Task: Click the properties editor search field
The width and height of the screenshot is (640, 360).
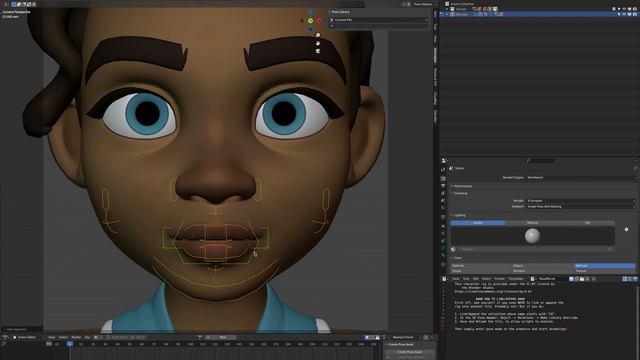Action: tap(540, 160)
